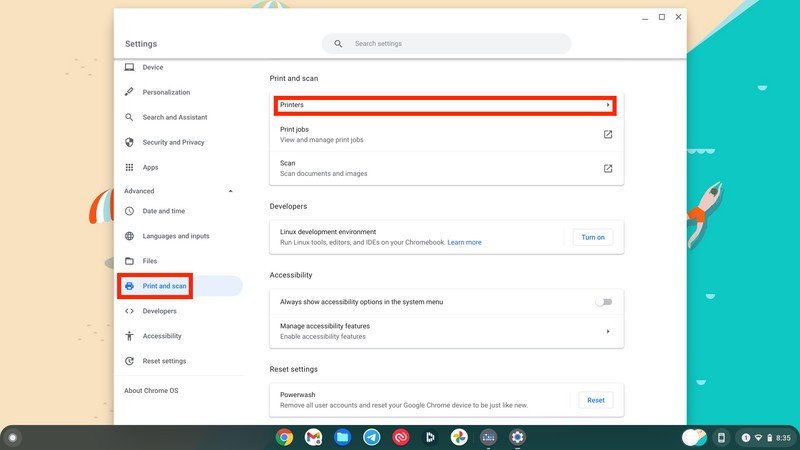Click the notification count badge in the tray
Screen dimensions: 800x450
(745, 438)
